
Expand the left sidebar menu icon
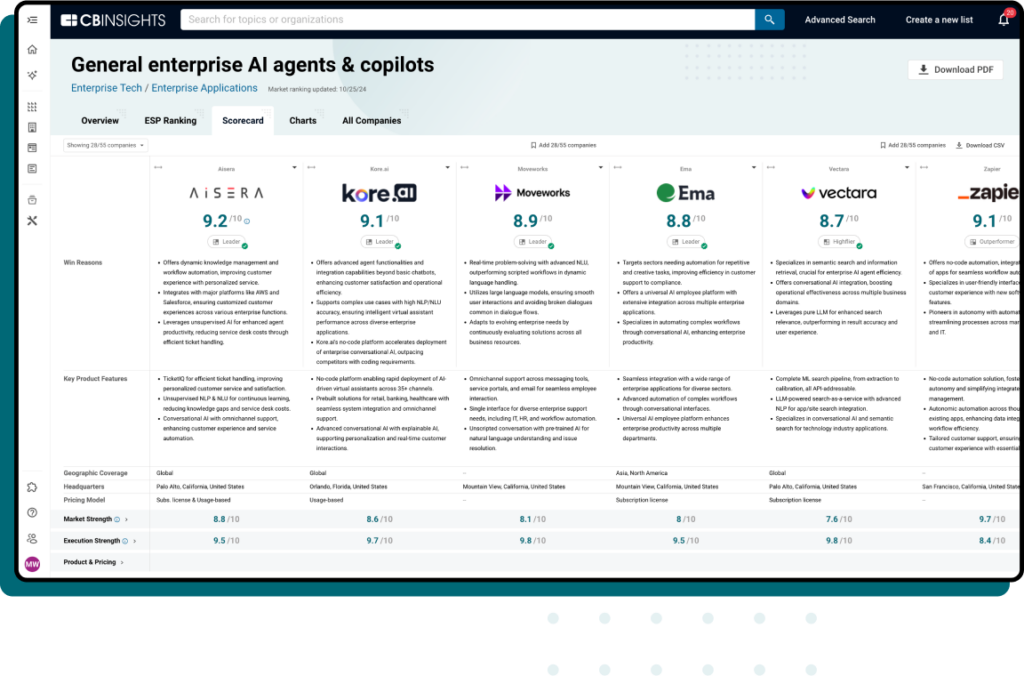pyautogui.click(x=32, y=20)
